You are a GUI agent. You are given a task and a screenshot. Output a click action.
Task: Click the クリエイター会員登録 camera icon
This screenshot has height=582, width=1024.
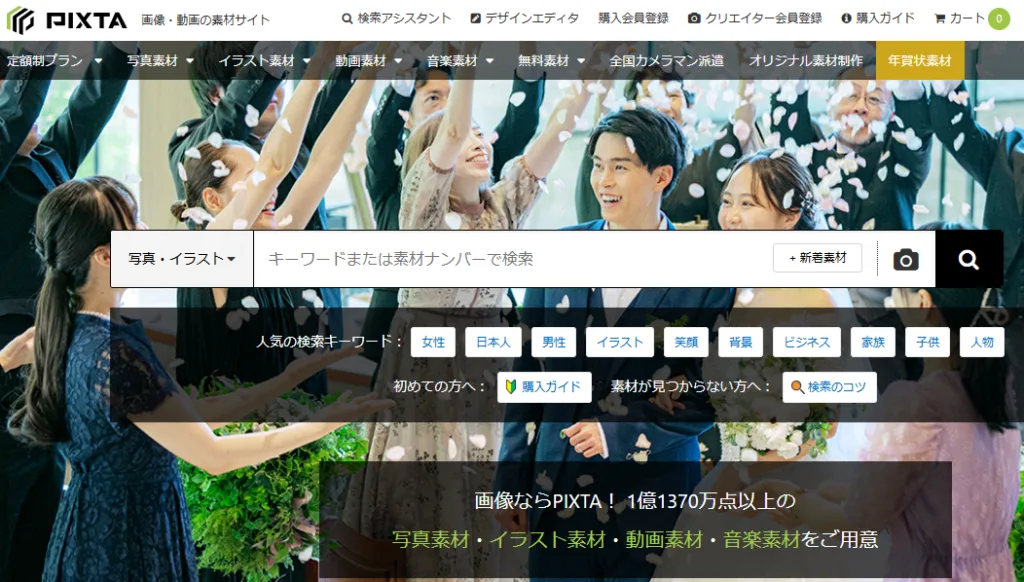(696, 17)
